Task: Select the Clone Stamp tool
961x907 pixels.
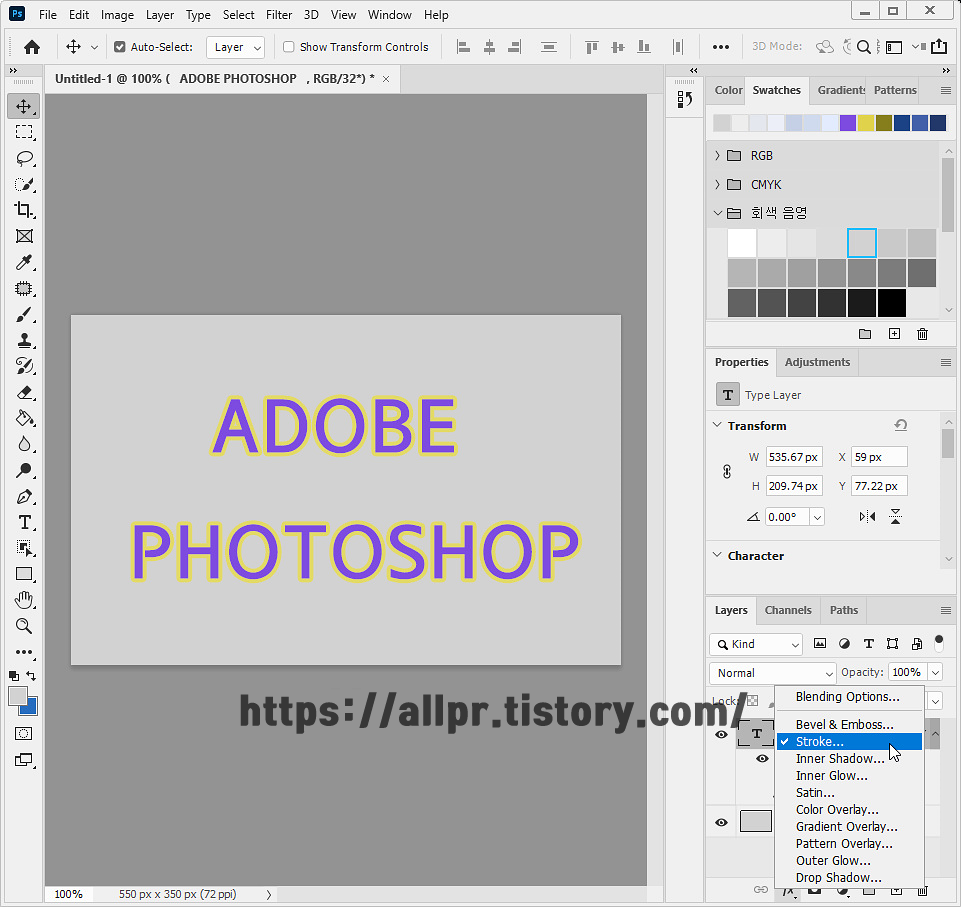Action: [x=24, y=341]
